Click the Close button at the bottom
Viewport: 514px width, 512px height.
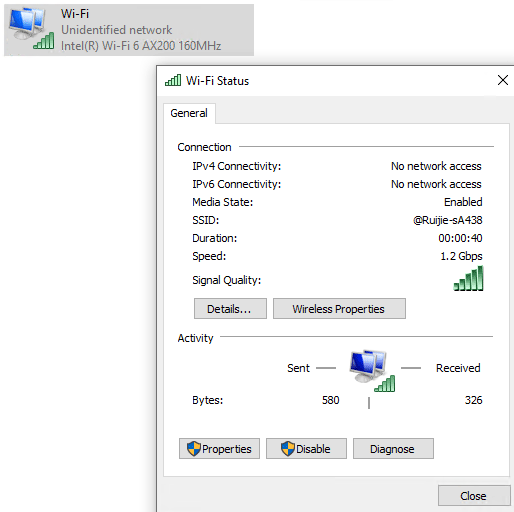pos(474,496)
